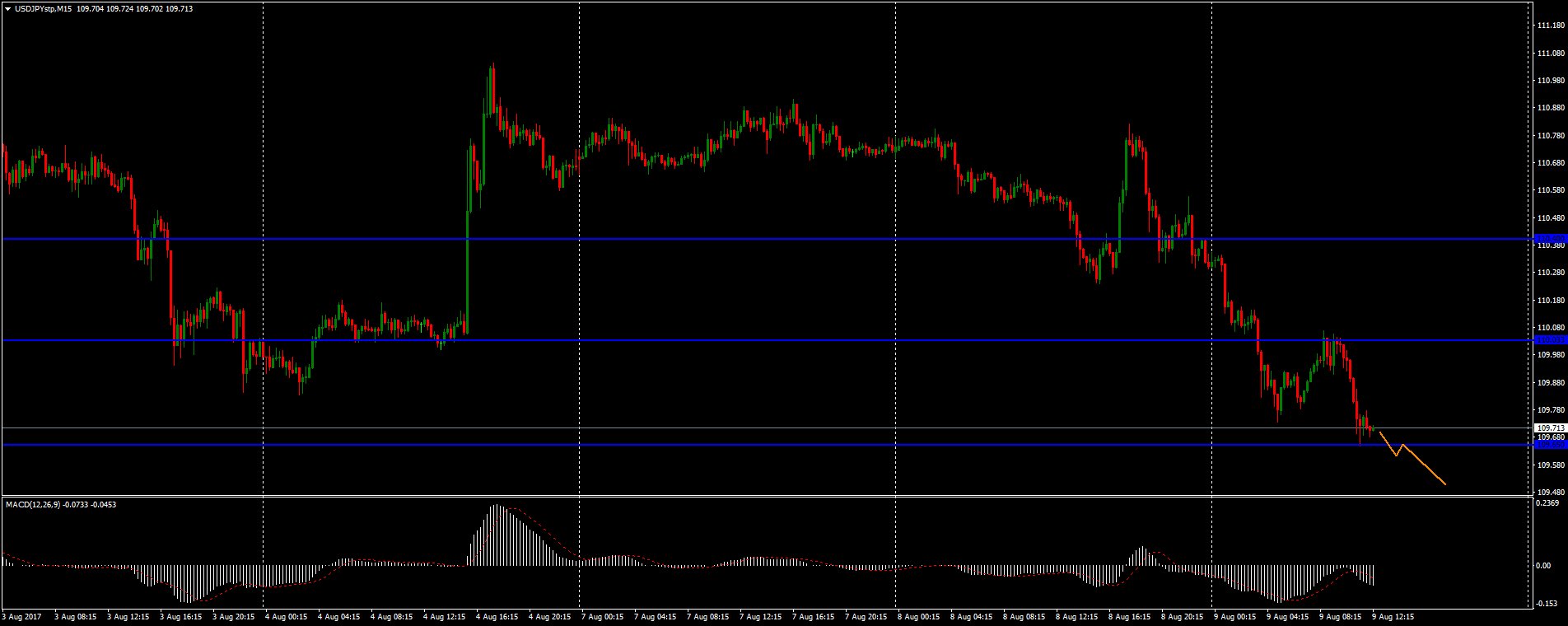Click the 7 Aug 00:15 time axis label
This screenshot has width=1568, height=626.
pyautogui.click(x=602, y=616)
